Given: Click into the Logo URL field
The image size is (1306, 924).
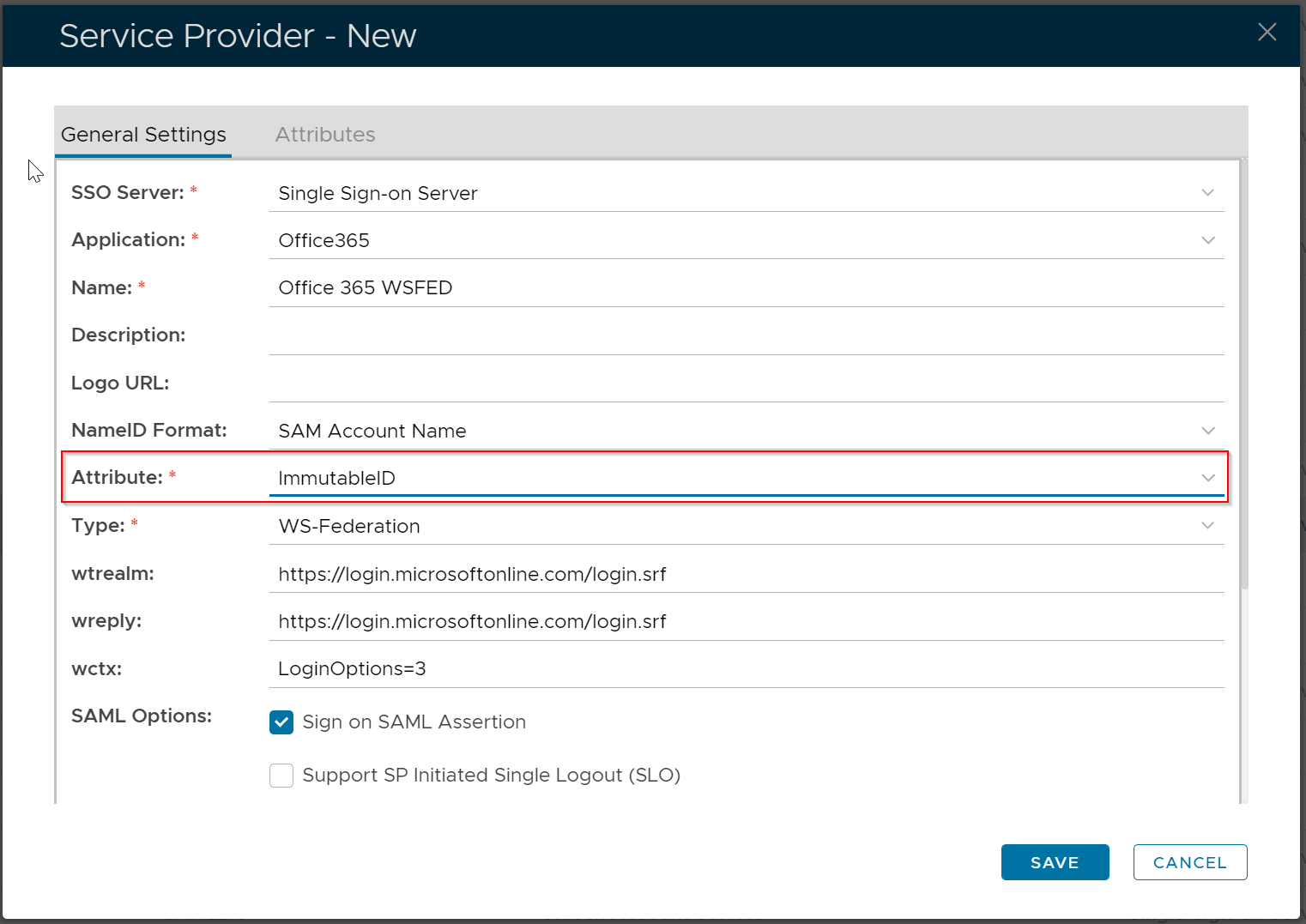Looking at the screenshot, I should (745, 383).
